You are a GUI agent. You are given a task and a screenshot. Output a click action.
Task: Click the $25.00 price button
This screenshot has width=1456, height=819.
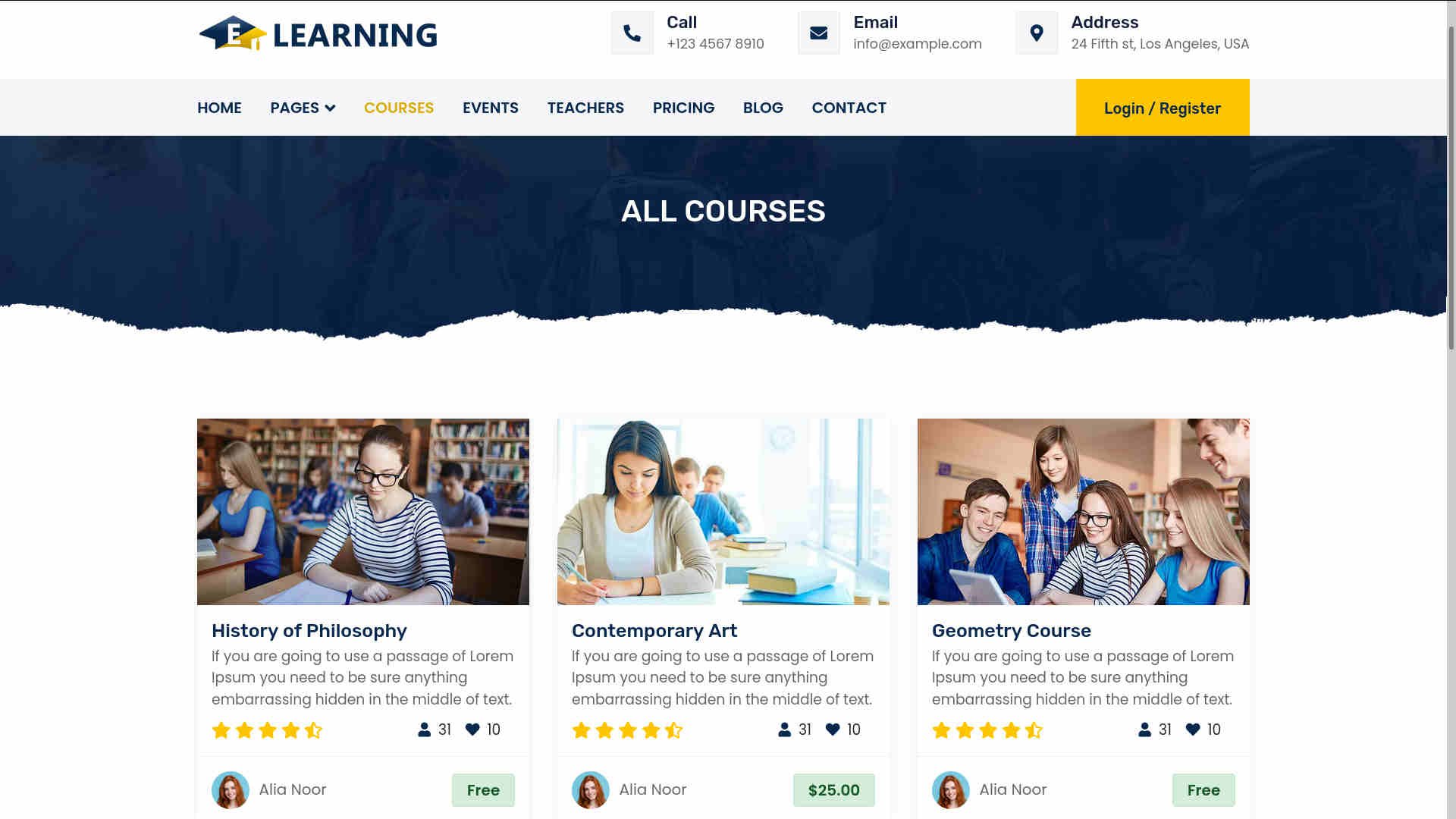[x=833, y=790]
